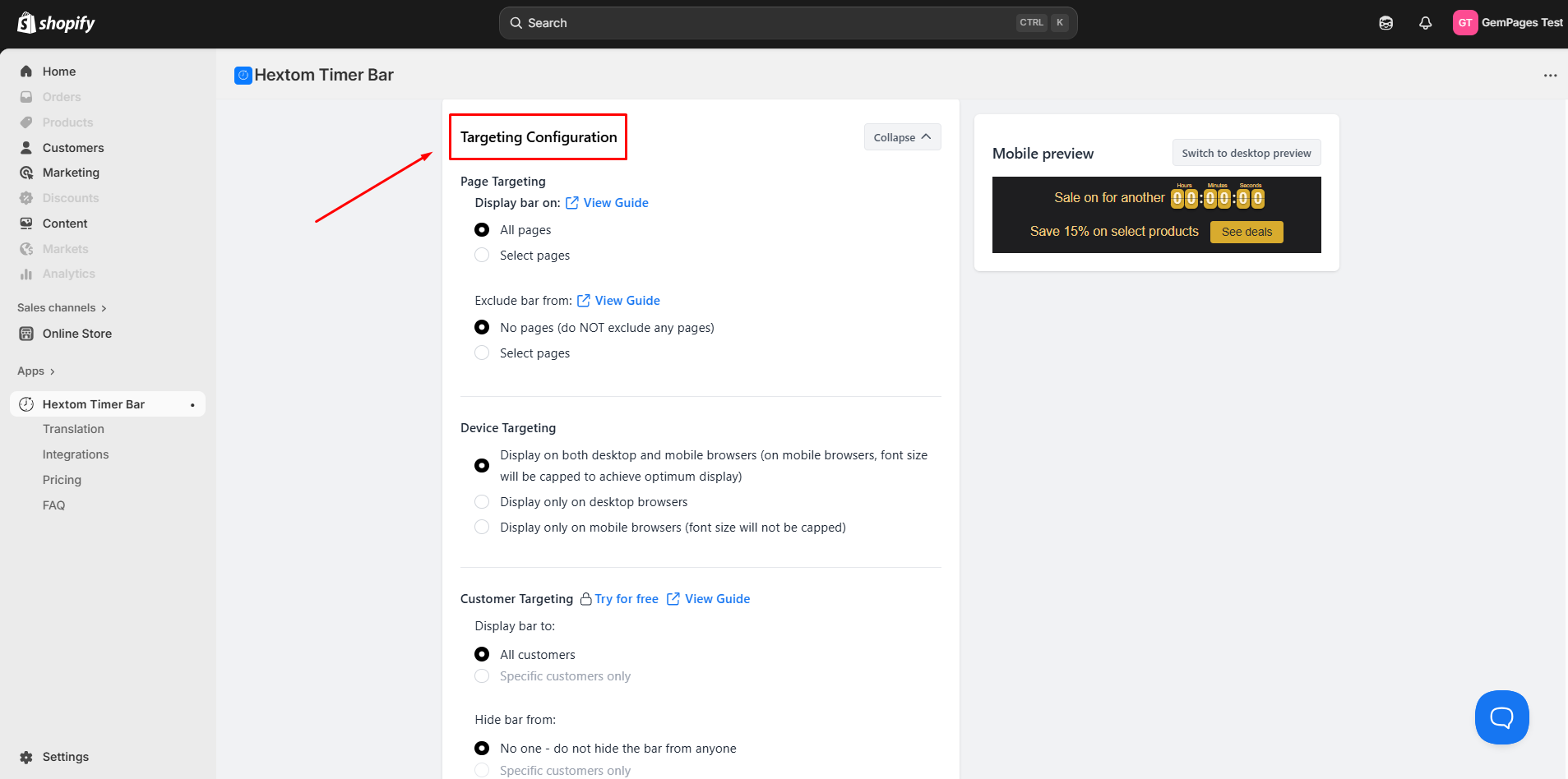This screenshot has height=779, width=1568.
Task: Choose Display only on mobile browsers
Action: point(482,528)
